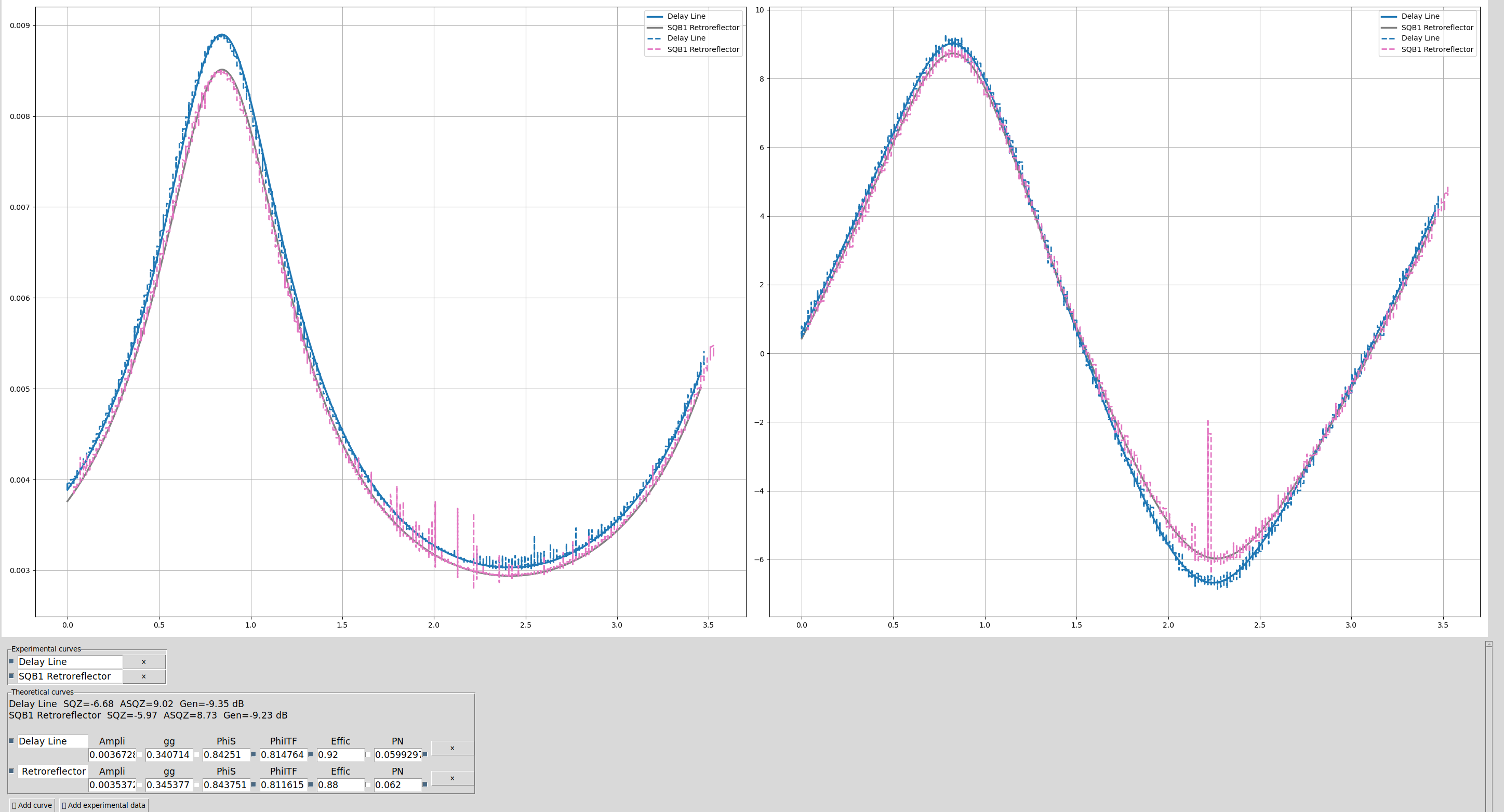Enable the Ampli checkbox in Delay Line row

(x=140, y=755)
